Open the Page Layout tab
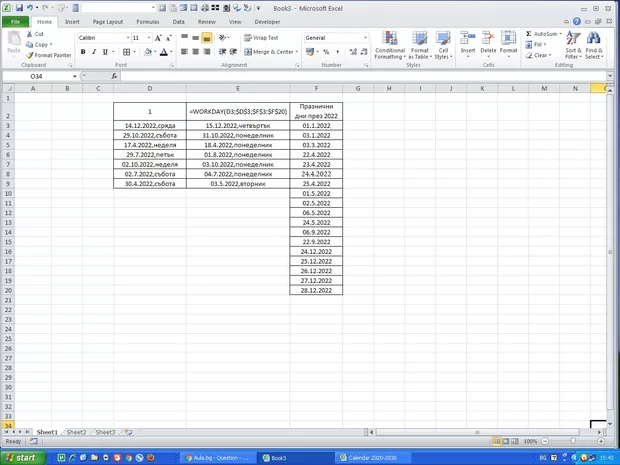Viewport: 620px width, 465px height. point(108,21)
